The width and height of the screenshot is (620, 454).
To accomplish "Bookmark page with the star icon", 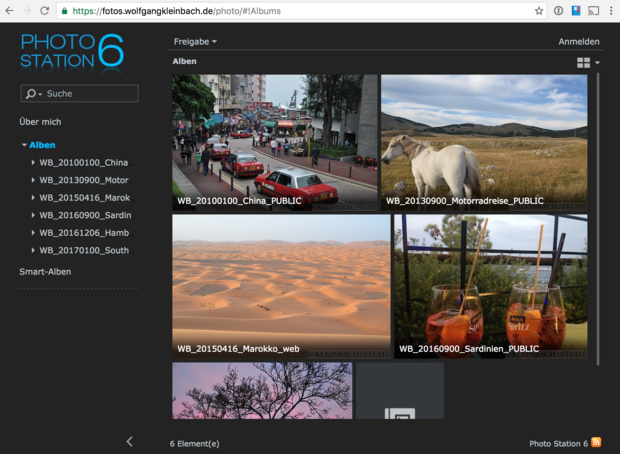I will [539, 10].
